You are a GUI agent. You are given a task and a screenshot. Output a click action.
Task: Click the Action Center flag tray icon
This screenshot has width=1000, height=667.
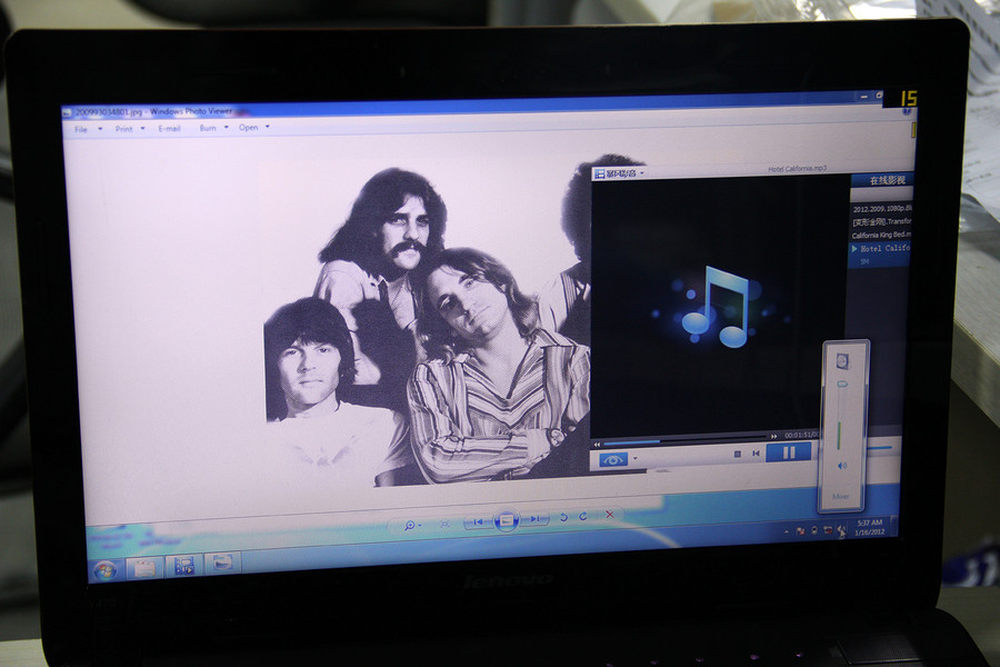pos(800,531)
